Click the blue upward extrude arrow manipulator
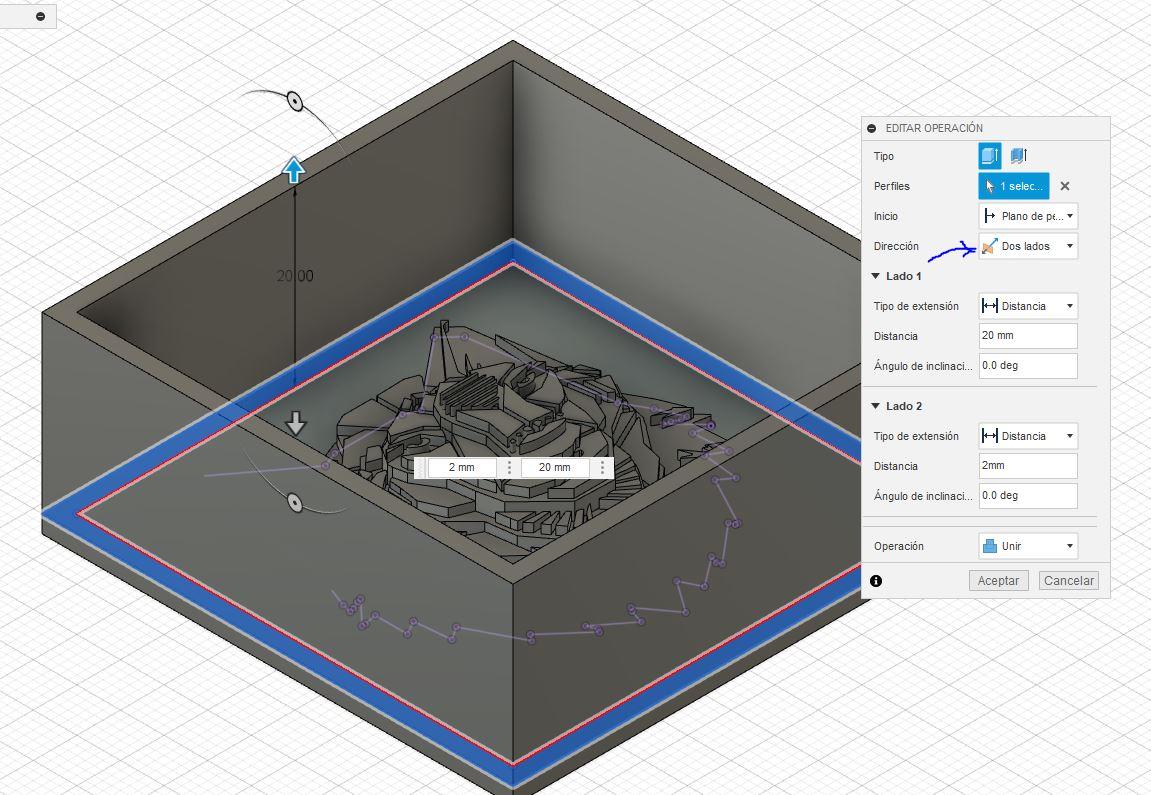The height and width of the screenshot is (795, 1151). pos(294,170)
